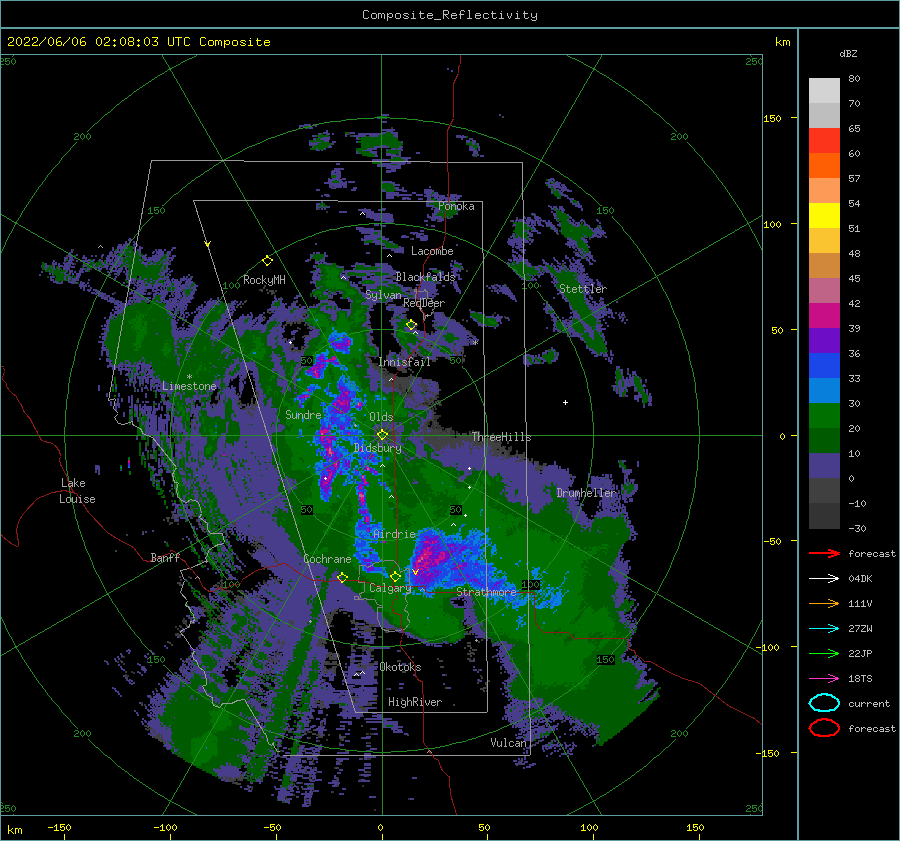Click the Lake Louise label
The height and width of the screenshot is (841, 900).
pyautogui.click(x=77, y=491)
